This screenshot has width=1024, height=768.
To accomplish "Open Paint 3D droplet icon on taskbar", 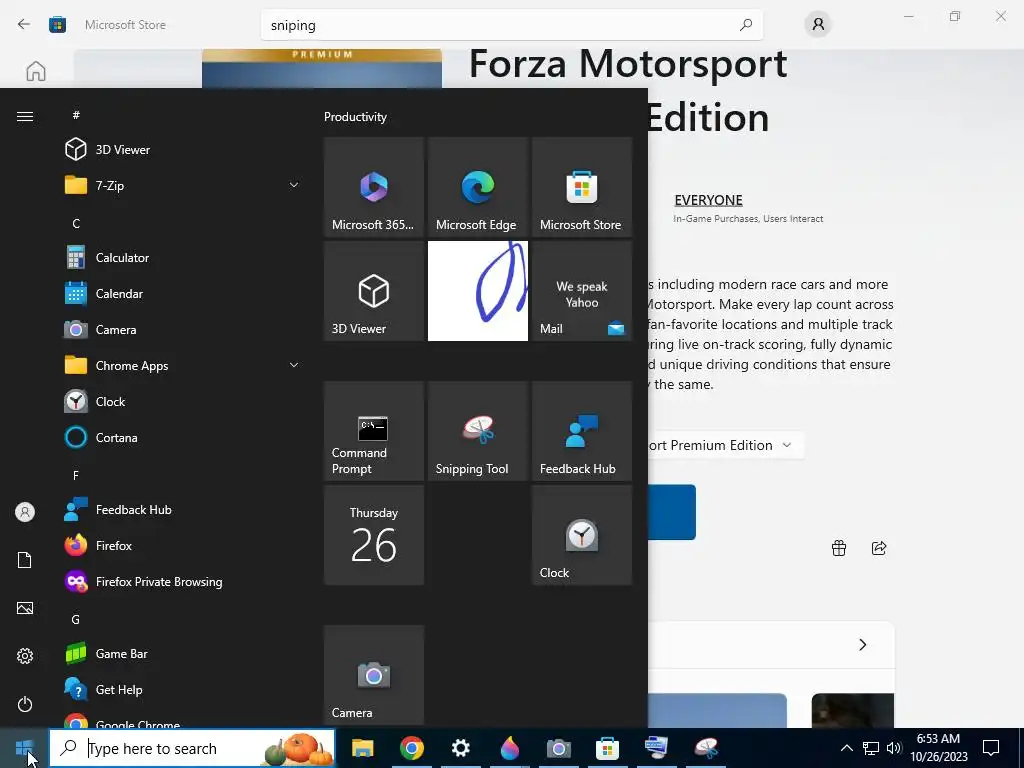I will [509, 748].
